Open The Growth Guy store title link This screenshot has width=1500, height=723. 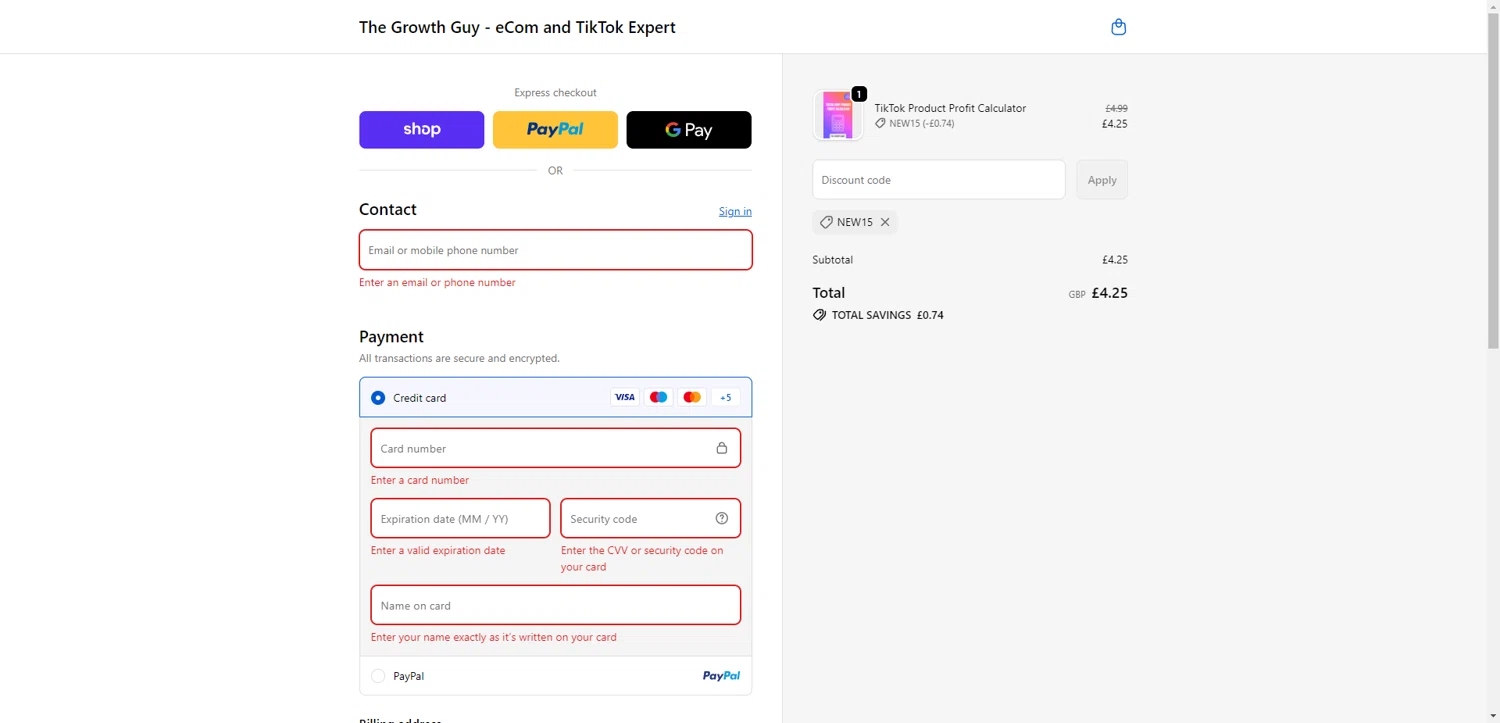(x=517, y=27)
